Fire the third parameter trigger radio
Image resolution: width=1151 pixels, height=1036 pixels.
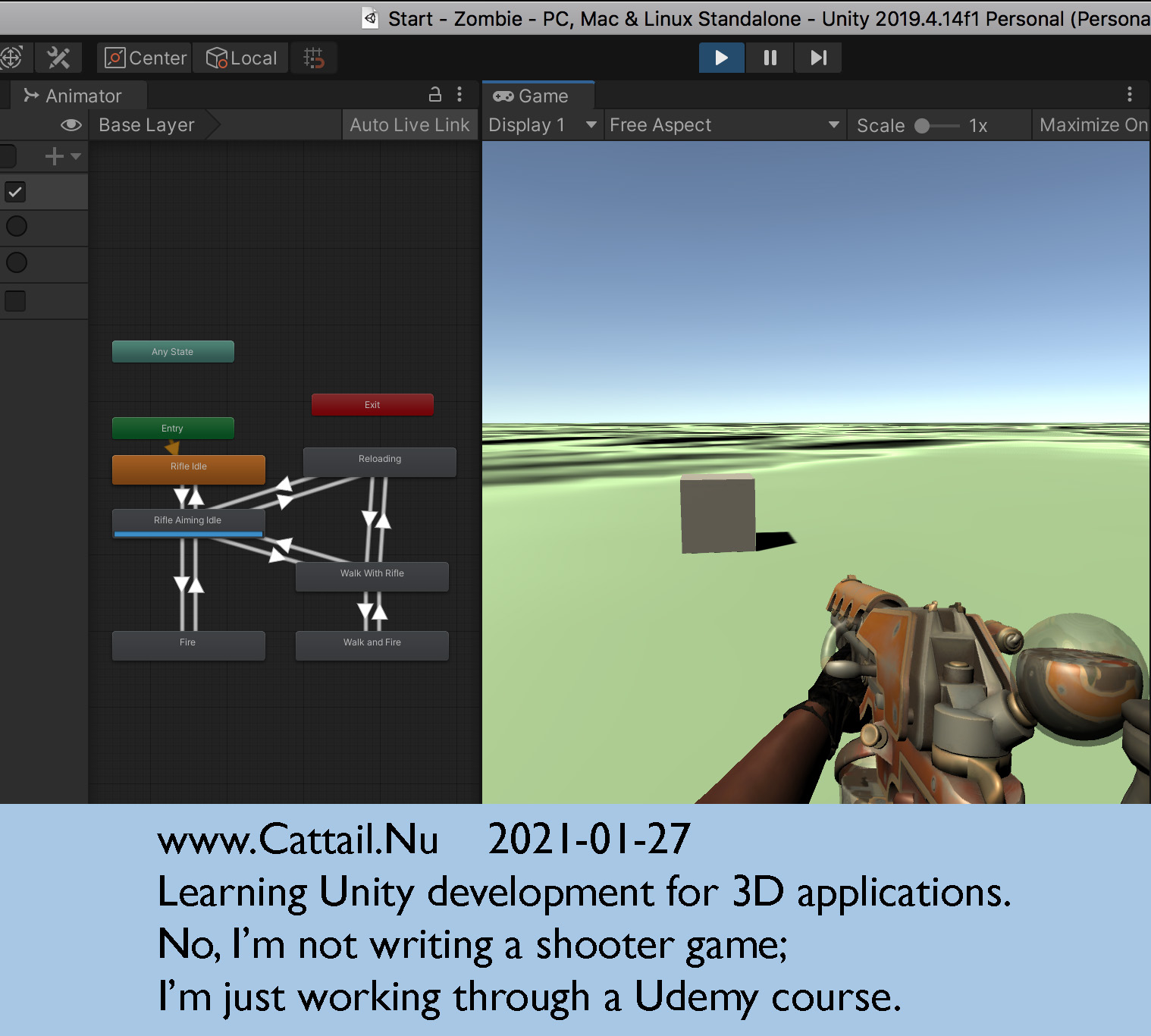coord(16,262)
